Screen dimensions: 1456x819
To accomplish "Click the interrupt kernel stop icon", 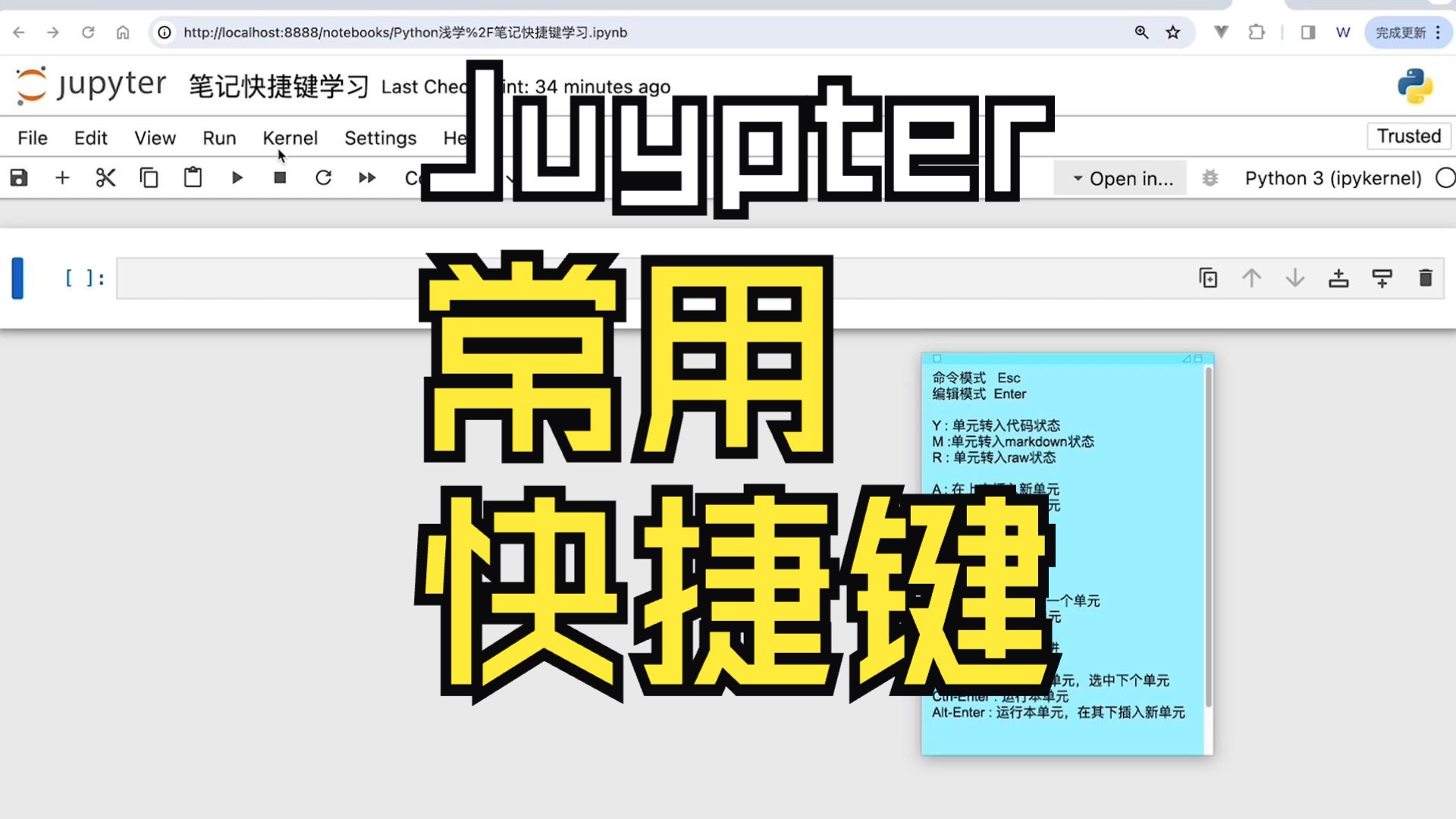I will (x=280, y=178).
